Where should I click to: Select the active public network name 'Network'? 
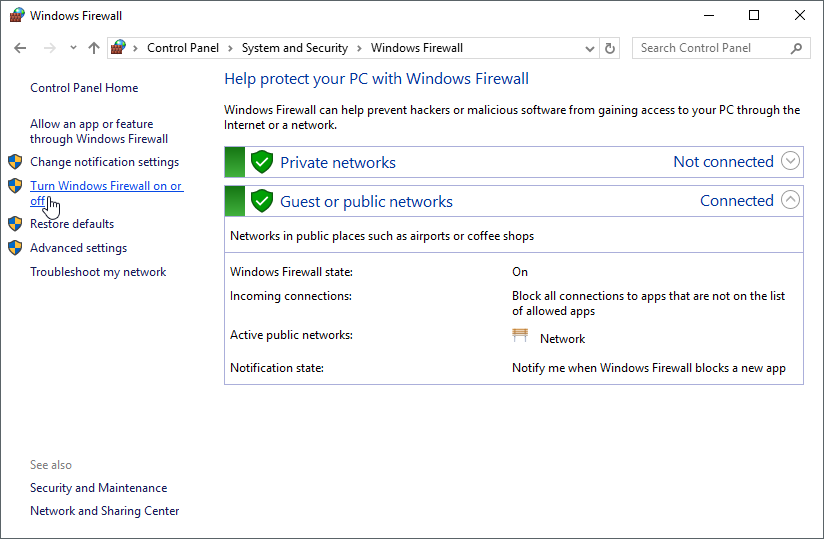562,339
